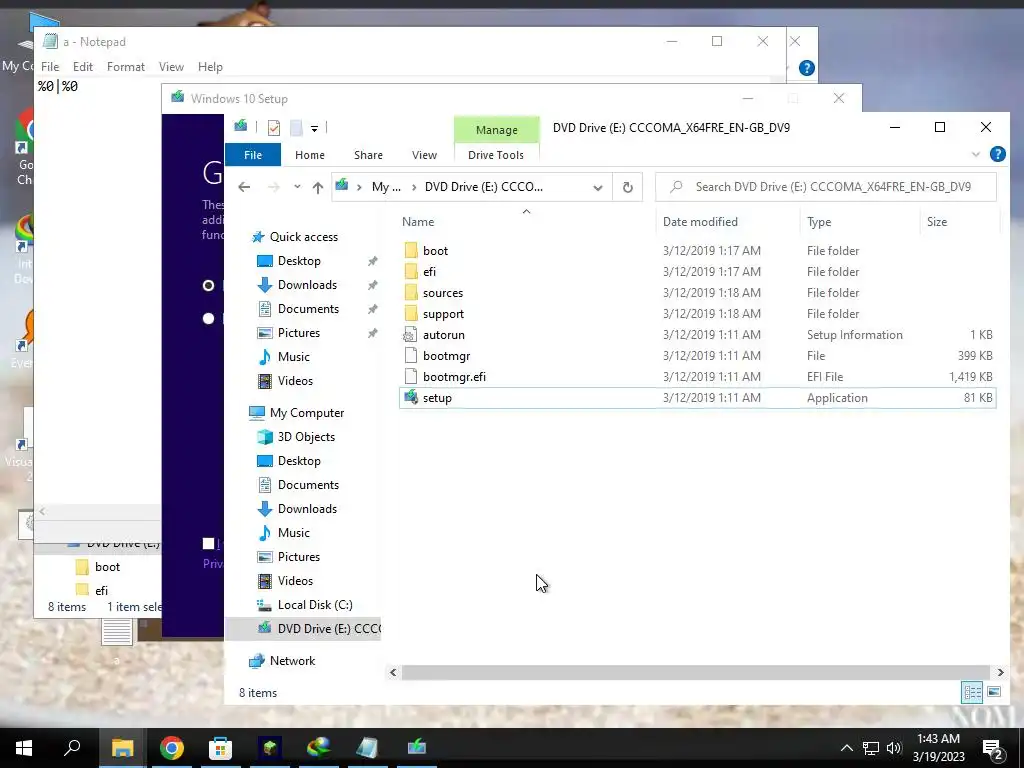The image size is (1024, 768).
Task: Sort by the Size column header
Action: (x=959, y=221)
